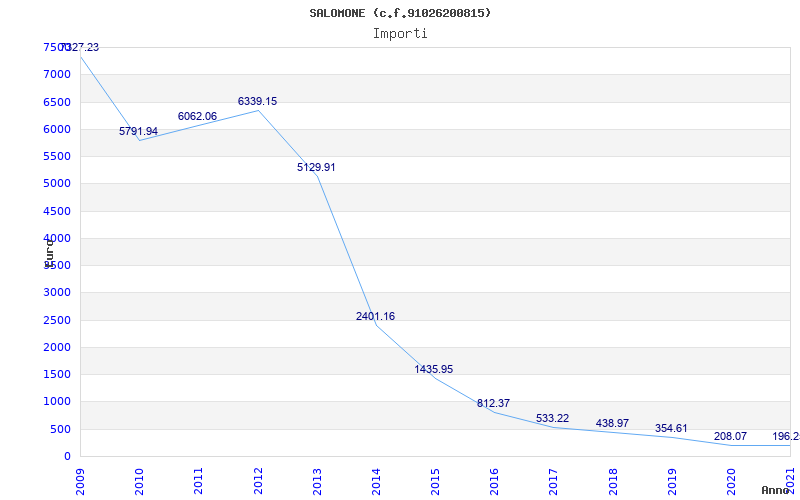Click the Importi subtitle

pyautogui.click(x=400, y=34)
